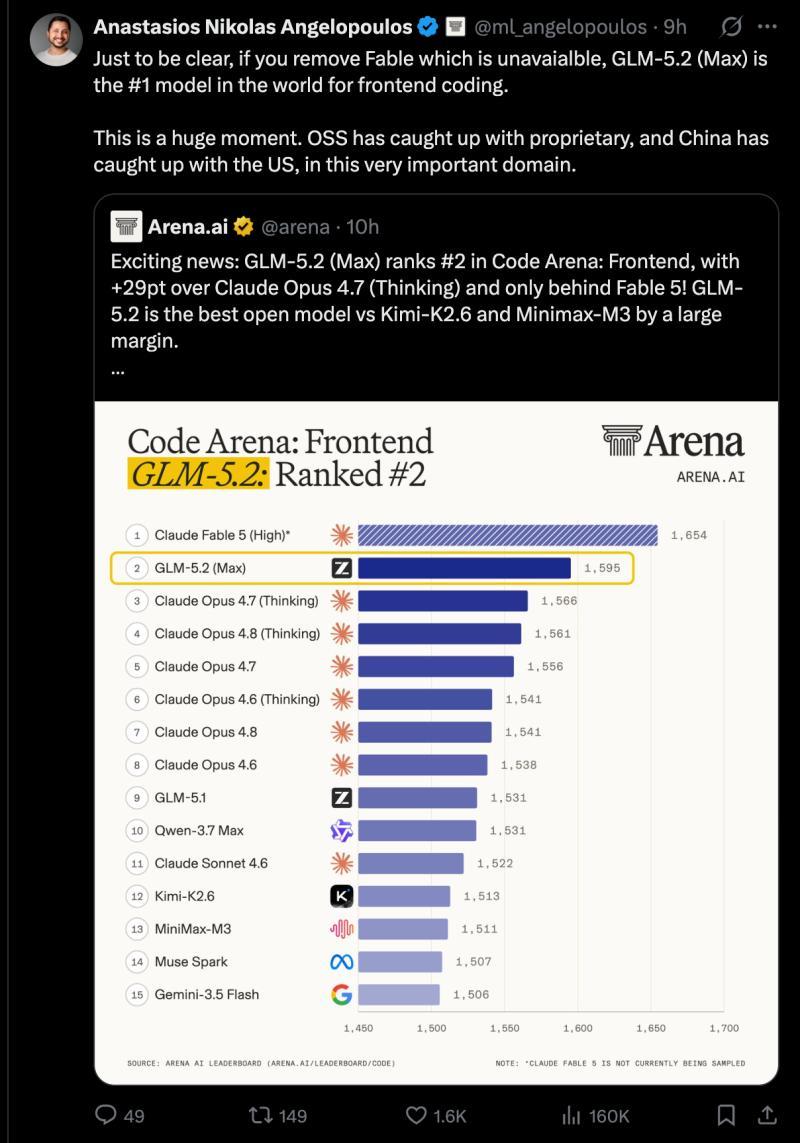Open Anastasios's profile picture avatar
Viewport: 800px width, 1143px height.
pos(55,39)
